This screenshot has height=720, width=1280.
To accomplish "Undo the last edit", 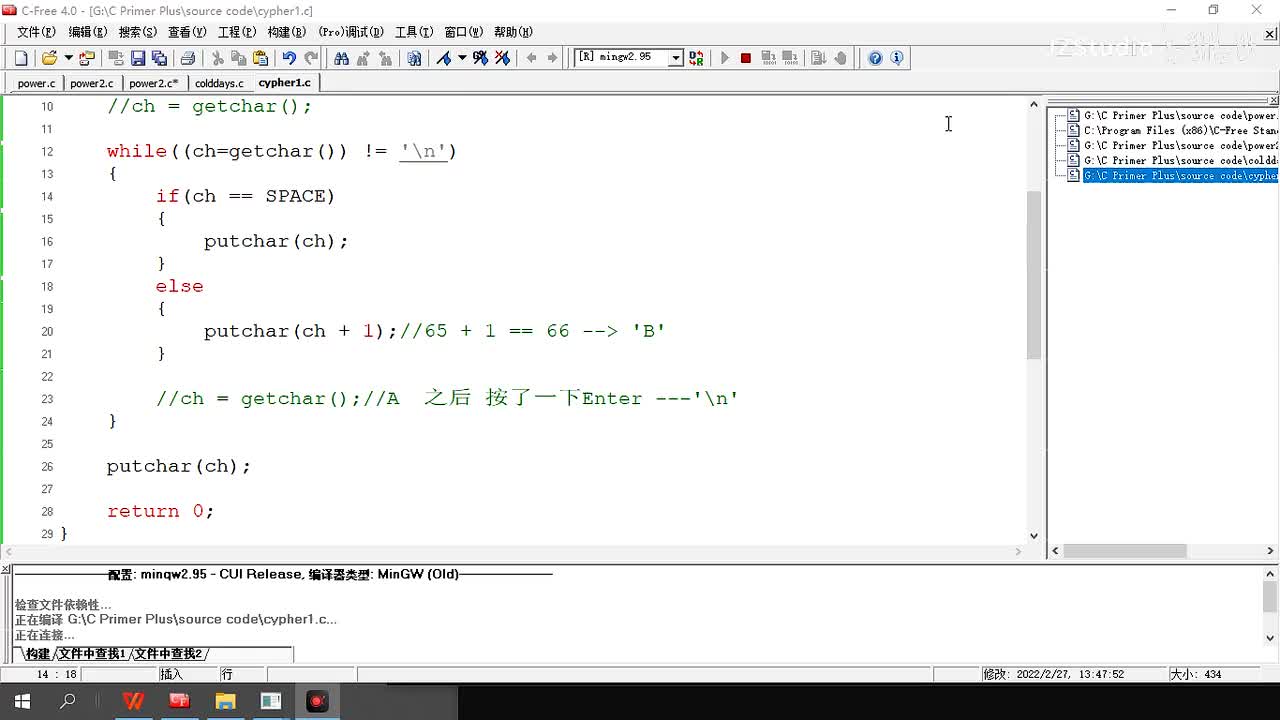I will coord(289,58).
